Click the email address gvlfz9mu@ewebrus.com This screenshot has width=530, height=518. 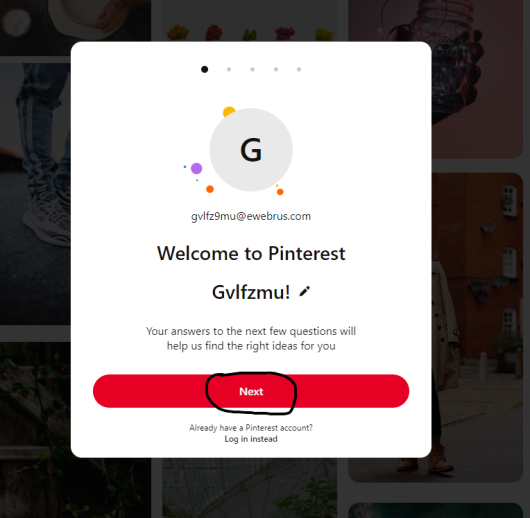[251, 216]
